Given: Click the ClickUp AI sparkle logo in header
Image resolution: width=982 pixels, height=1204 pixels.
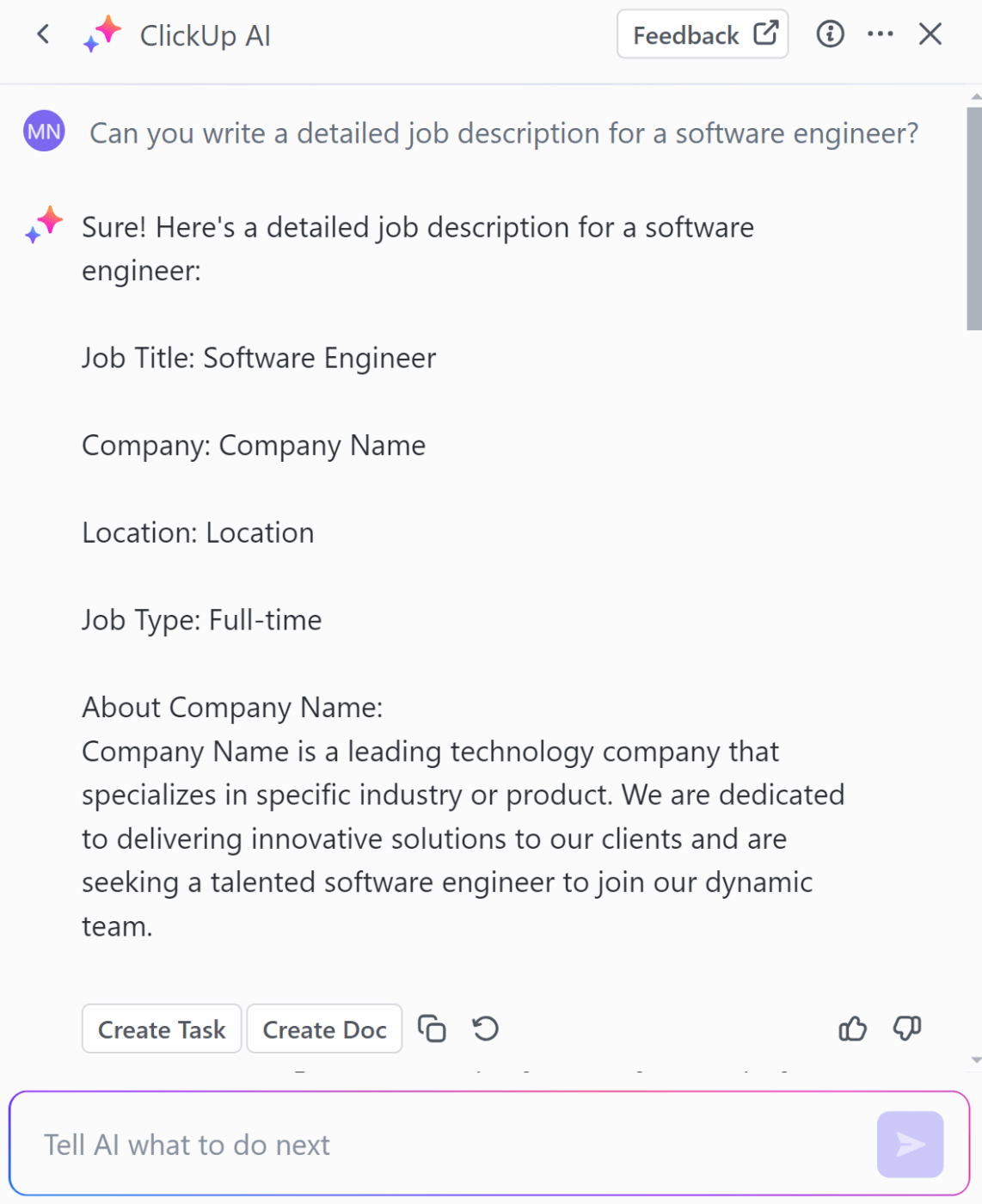Looking at the screenshot, I should 102,35.
